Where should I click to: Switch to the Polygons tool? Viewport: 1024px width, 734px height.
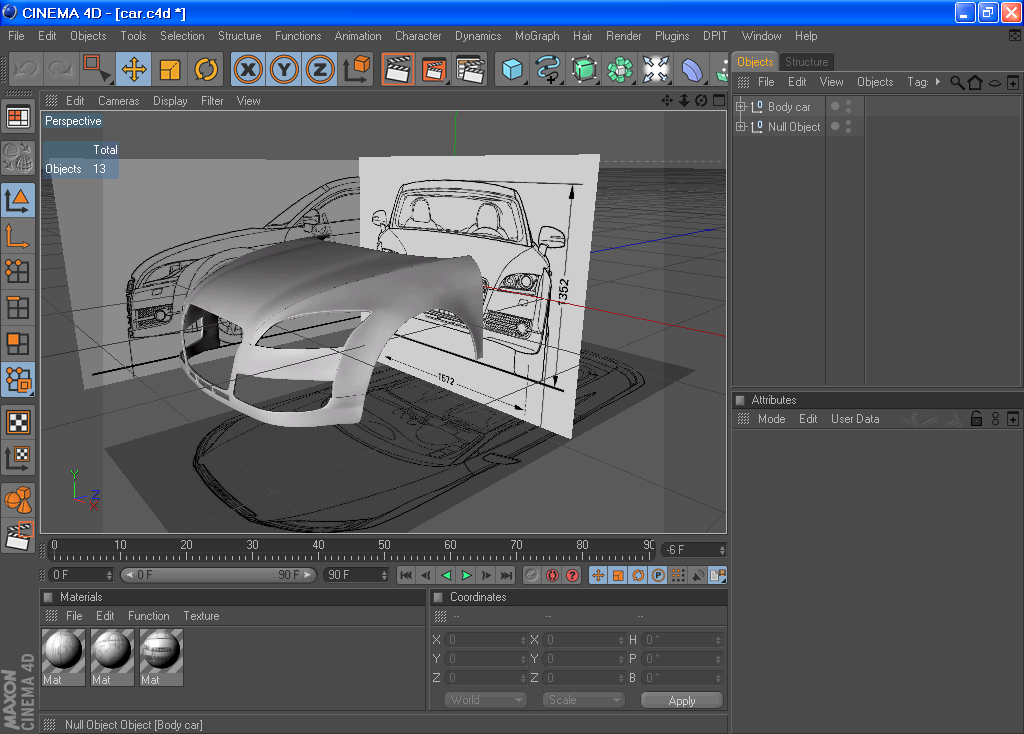(18, 343)
